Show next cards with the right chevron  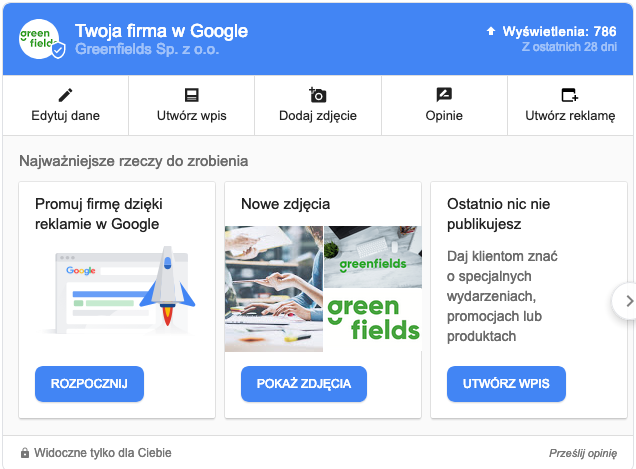(x=627, y=301)
